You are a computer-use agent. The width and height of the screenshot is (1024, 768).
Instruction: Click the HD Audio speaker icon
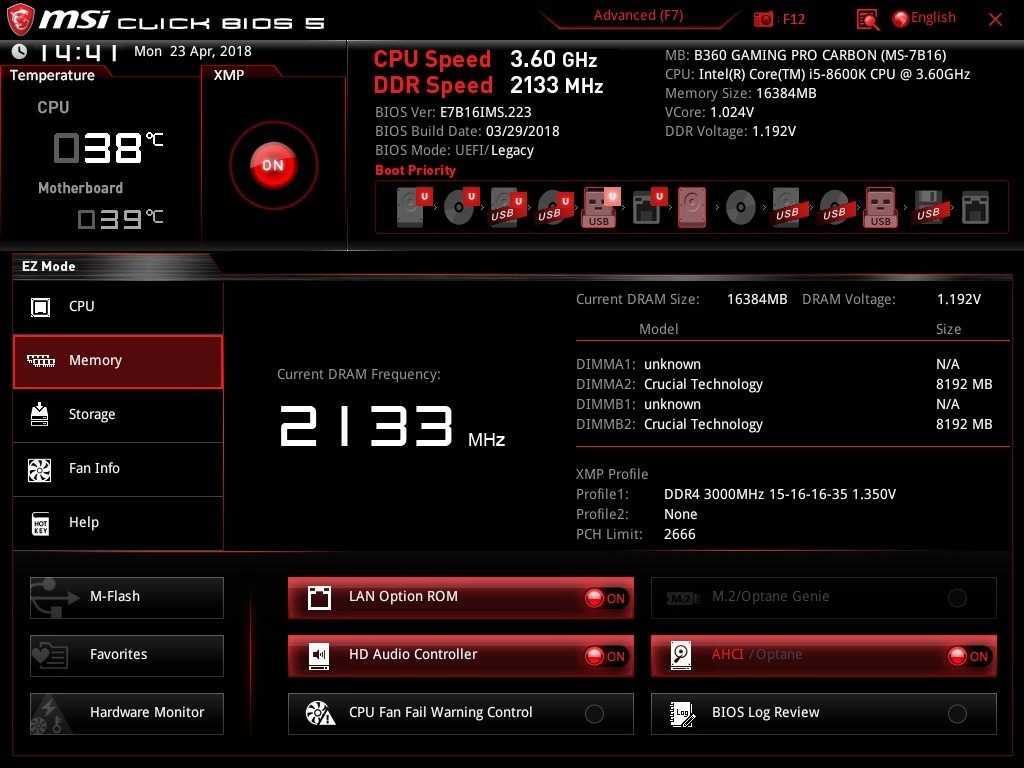tap(319, 655)
